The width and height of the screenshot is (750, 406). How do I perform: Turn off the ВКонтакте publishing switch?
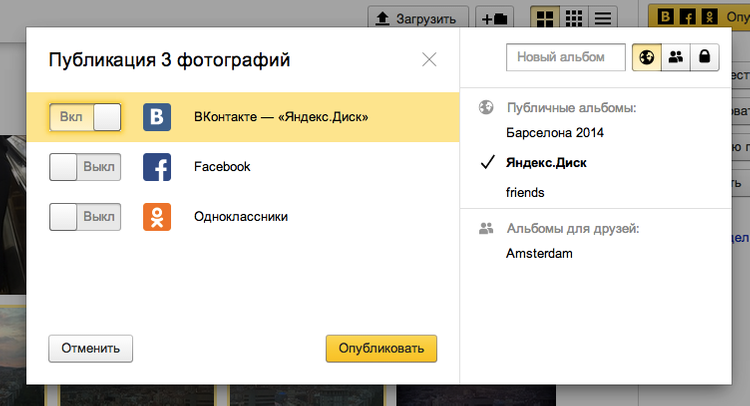(85, 117)
